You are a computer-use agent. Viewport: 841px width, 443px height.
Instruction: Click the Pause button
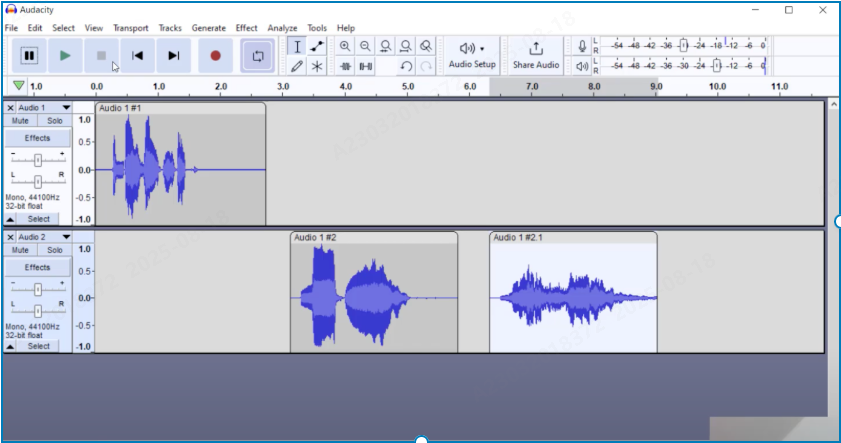29,55
